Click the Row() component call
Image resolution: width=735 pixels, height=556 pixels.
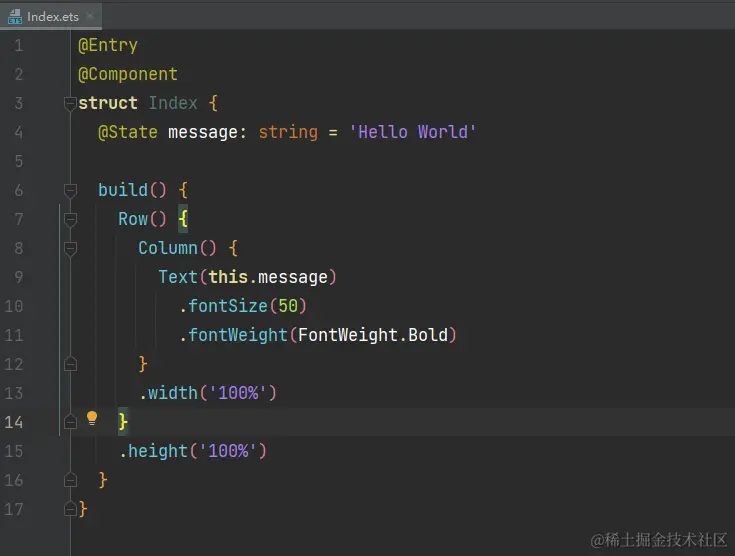142,219
